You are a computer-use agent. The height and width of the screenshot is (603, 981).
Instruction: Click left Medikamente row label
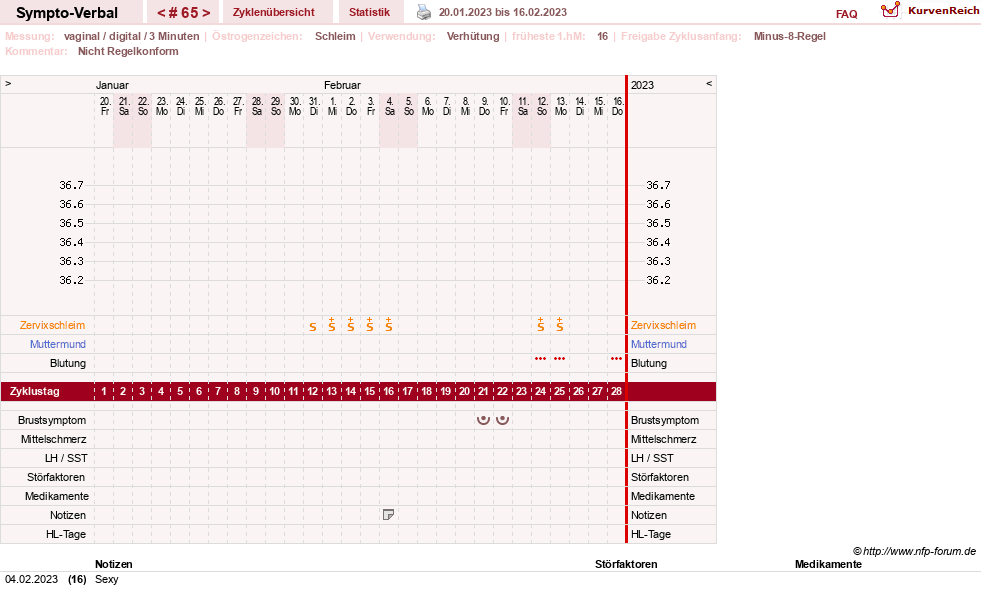57,496
